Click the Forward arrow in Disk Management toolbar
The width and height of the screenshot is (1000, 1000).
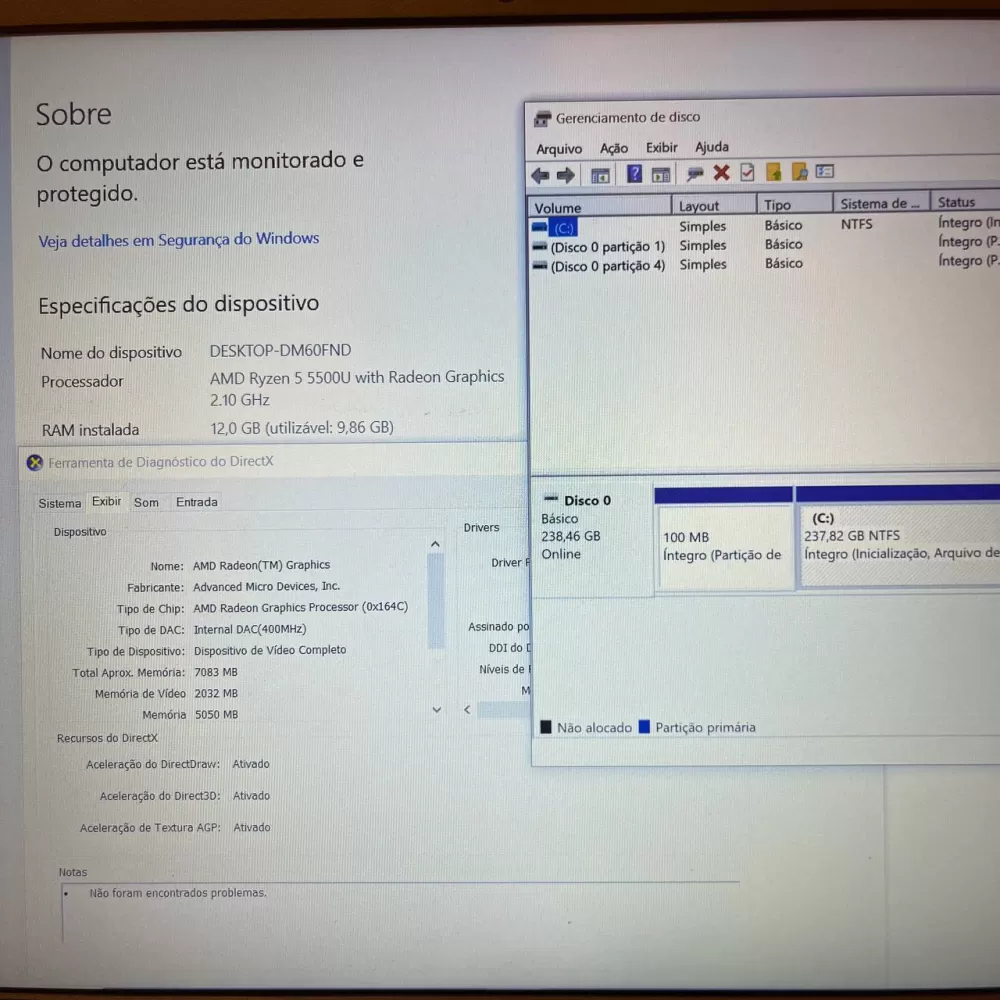click(x=566, y=176)
